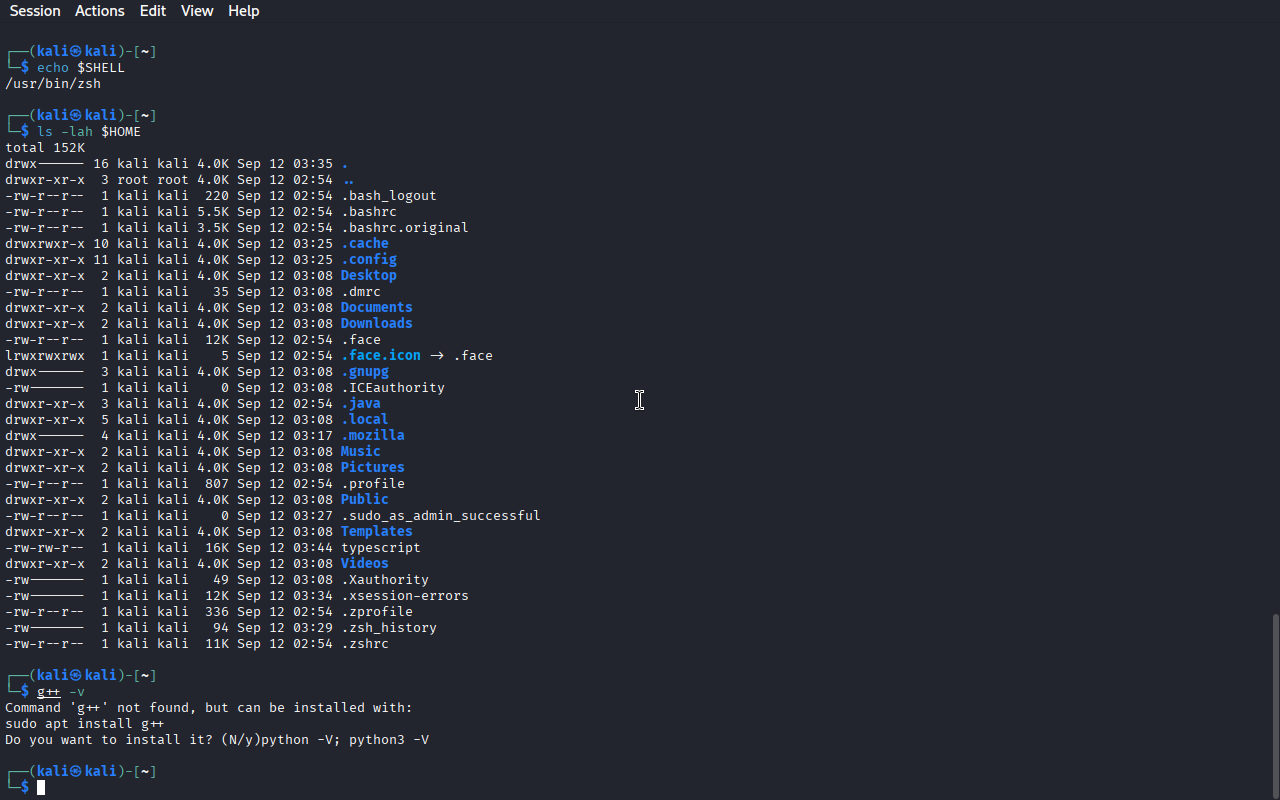Screen dimensions: 1280x800
Task: Click the 'root root' owner of '..' entry
Action: pos(153,180)
